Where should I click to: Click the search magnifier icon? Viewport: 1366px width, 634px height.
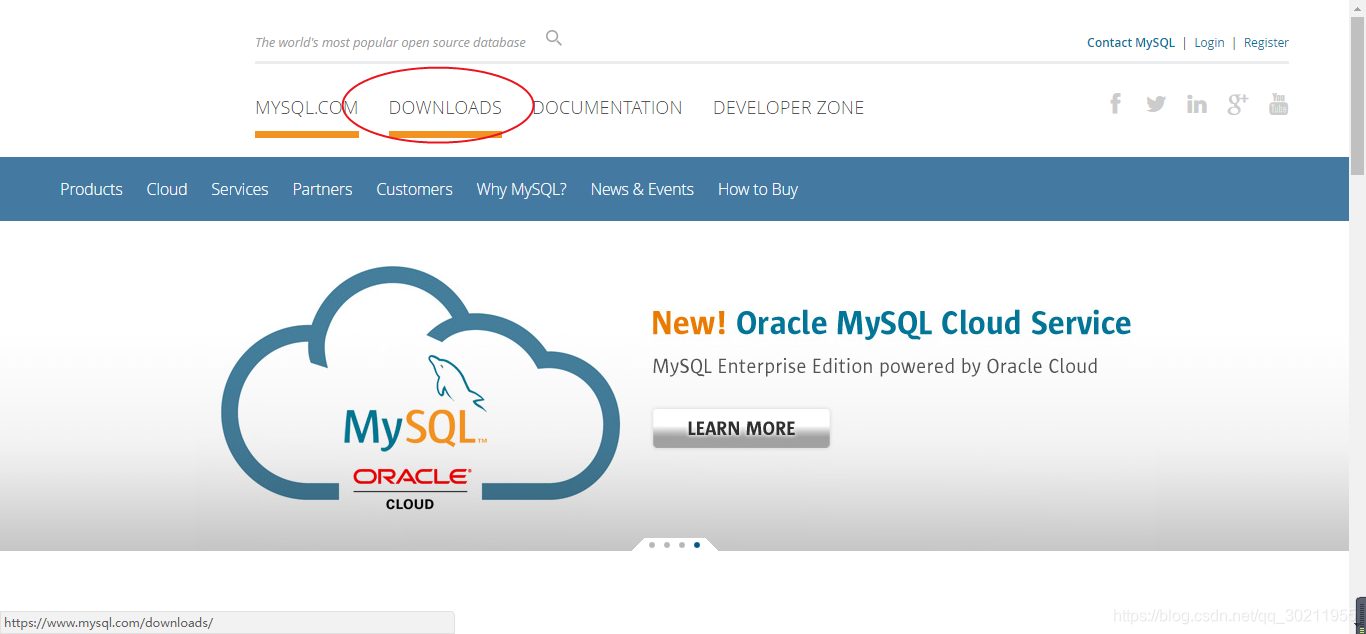click(x=554, y=39)
